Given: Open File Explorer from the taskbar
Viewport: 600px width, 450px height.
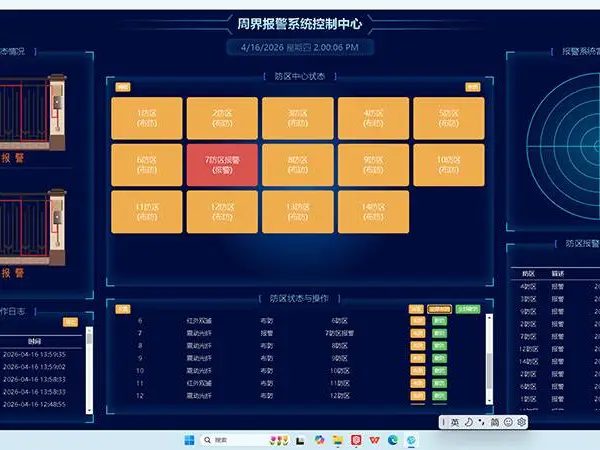Looking at the screenshot, I should pyautogui.click(x=338, y=440).
